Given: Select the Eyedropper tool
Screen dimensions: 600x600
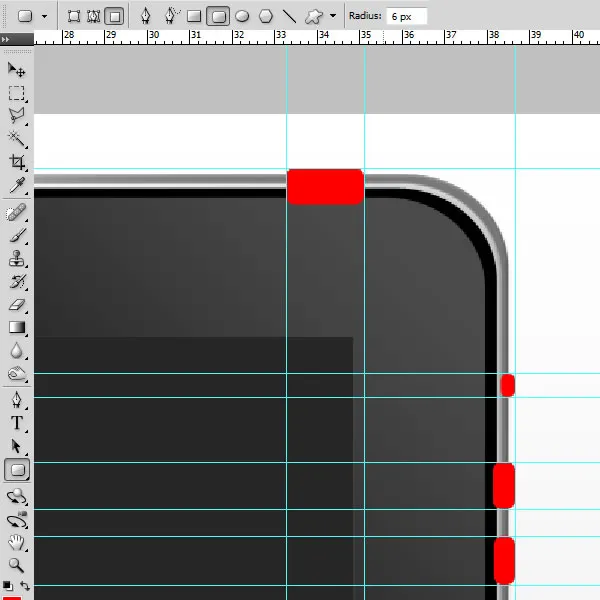Looking at the screenshot, I should tap(16, 185).
